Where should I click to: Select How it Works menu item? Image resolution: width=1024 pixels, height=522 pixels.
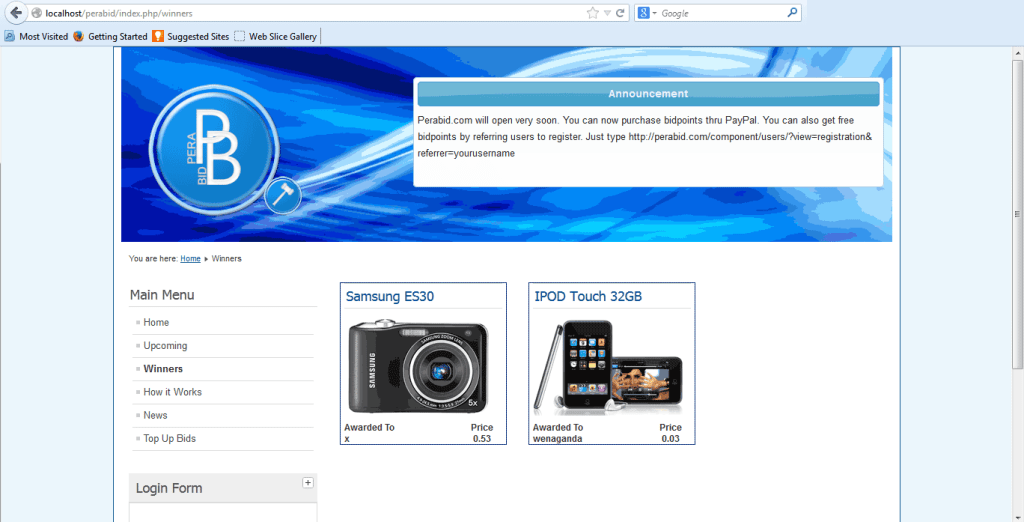[x=172, y=392]
